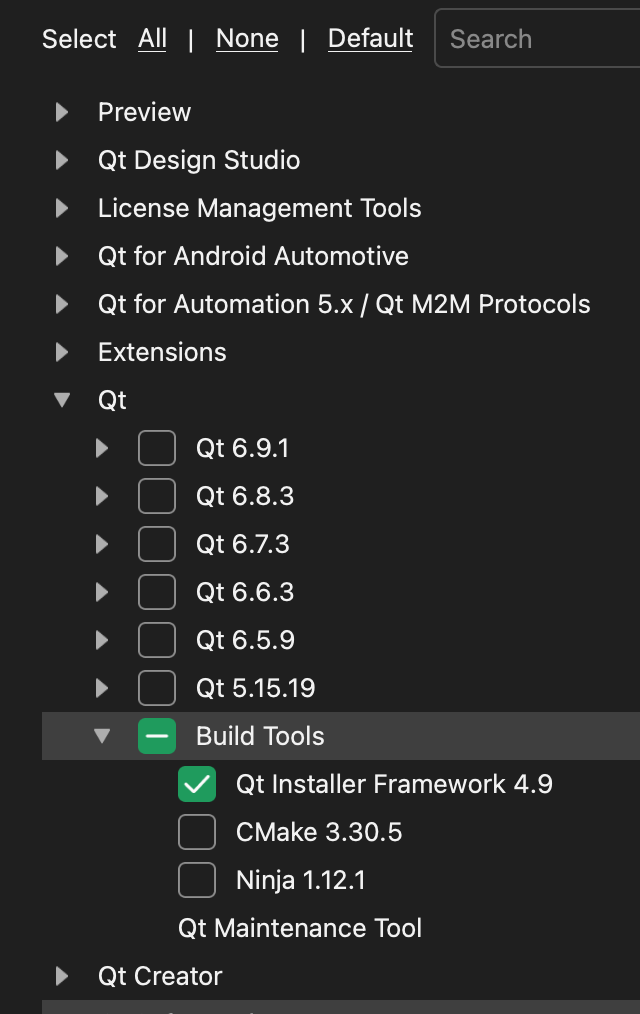Expand the Qt Design Studio node
Image resolution: width=640 pixels, height=1014 pixels.
coord(62,160)
